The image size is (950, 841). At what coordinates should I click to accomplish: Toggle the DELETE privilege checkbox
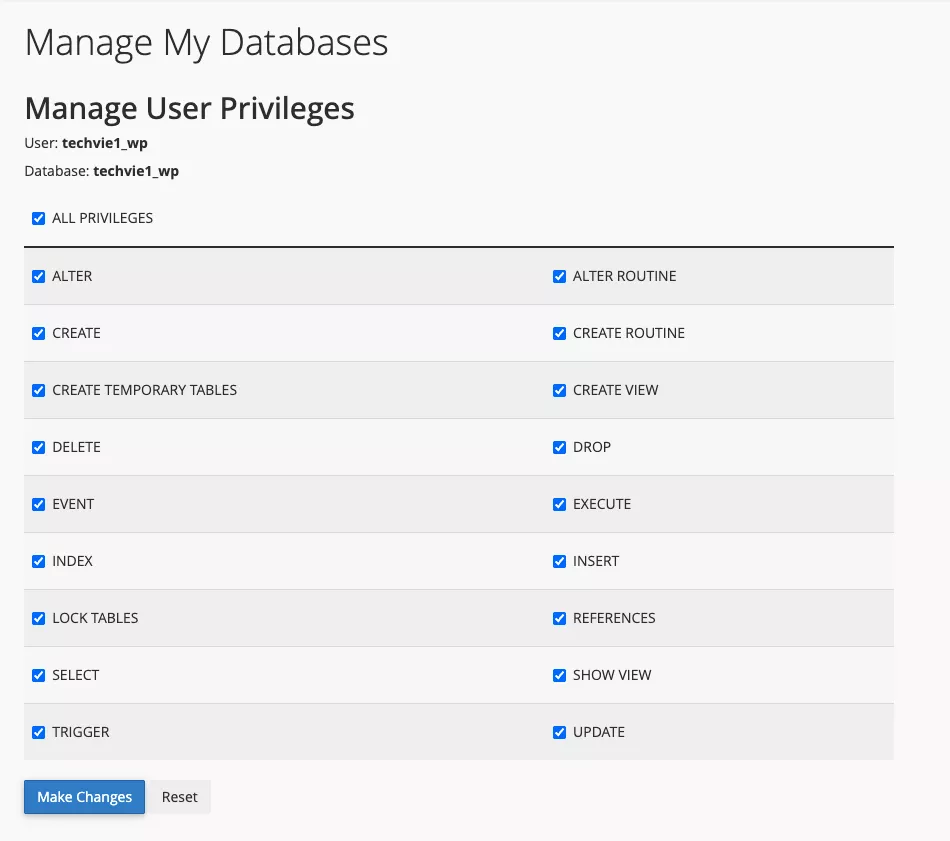pos(39,447)
